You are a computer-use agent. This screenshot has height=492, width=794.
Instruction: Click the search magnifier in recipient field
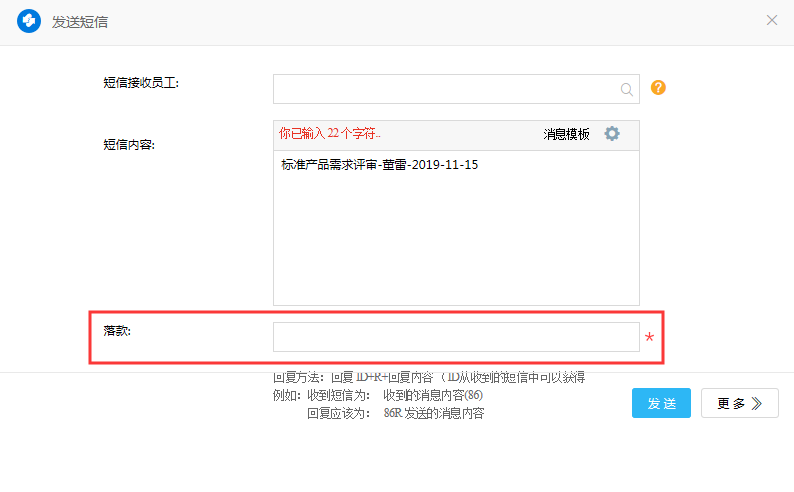click(x=627, y=89)
